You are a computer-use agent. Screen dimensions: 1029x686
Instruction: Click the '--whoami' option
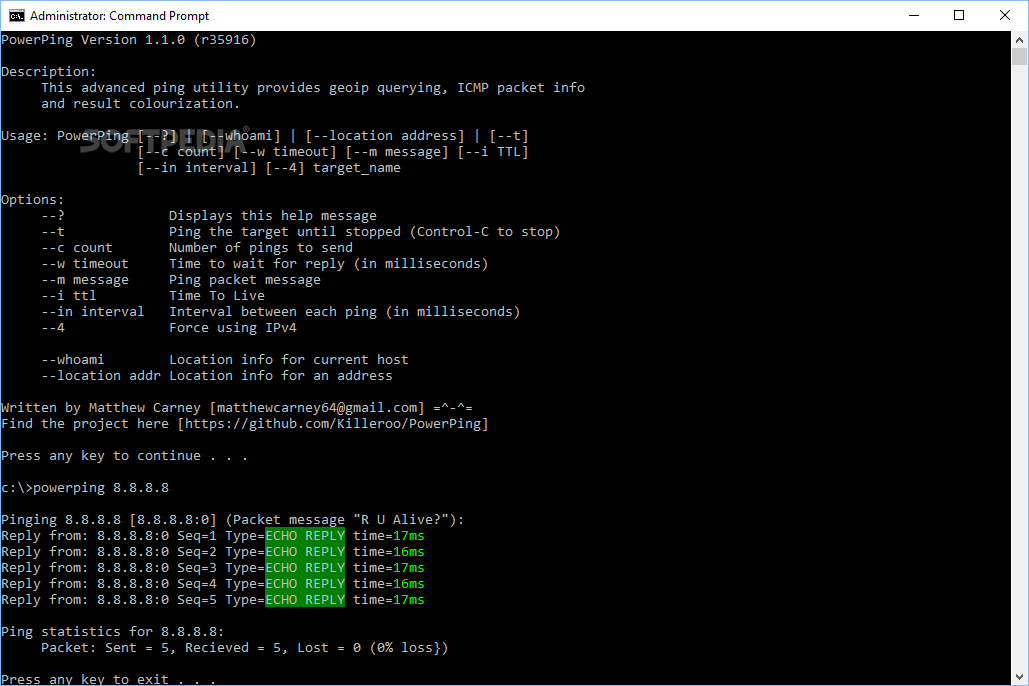pos(73,360)
